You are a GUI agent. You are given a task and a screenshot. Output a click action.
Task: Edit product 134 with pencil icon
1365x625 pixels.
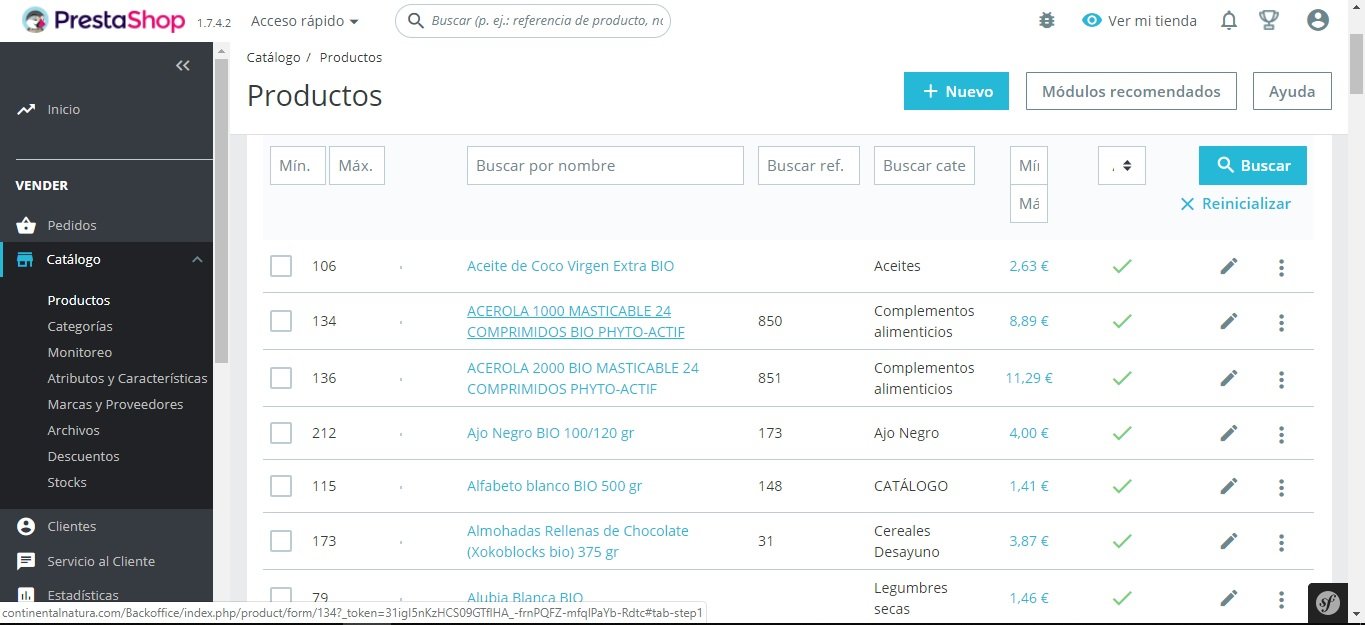(1229, 321)
